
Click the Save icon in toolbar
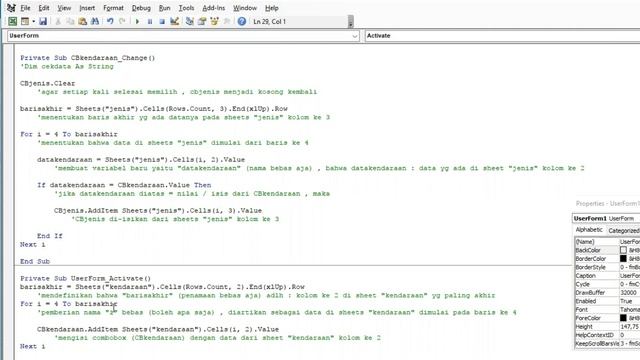43,21
